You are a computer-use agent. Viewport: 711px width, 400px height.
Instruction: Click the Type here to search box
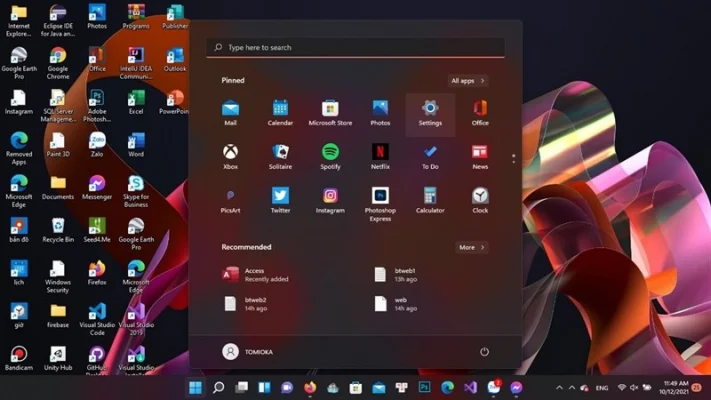tap(355, 47)
